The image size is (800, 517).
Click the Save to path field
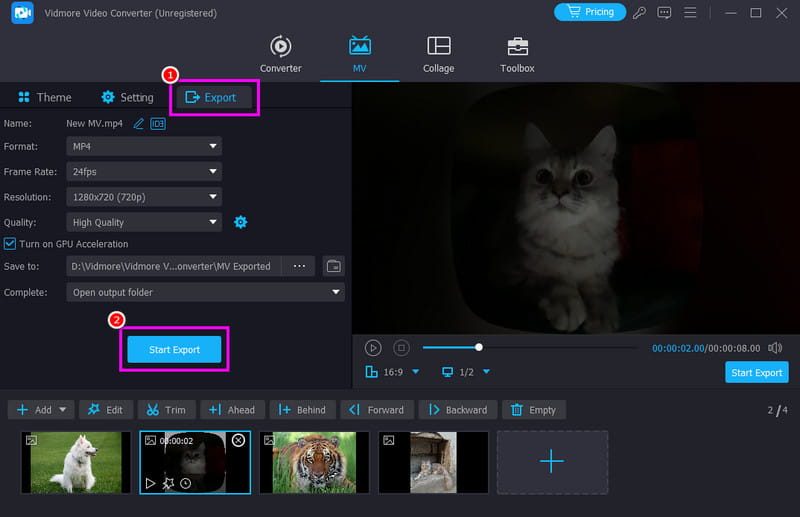tap(173, 266)
